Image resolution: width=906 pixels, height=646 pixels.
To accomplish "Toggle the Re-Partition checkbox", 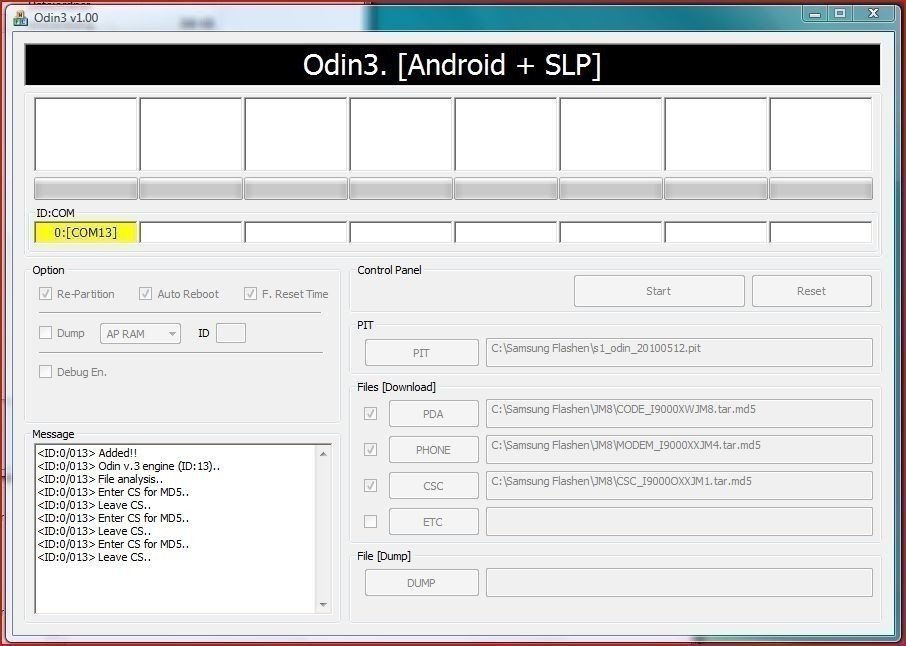I will point(45,294).
